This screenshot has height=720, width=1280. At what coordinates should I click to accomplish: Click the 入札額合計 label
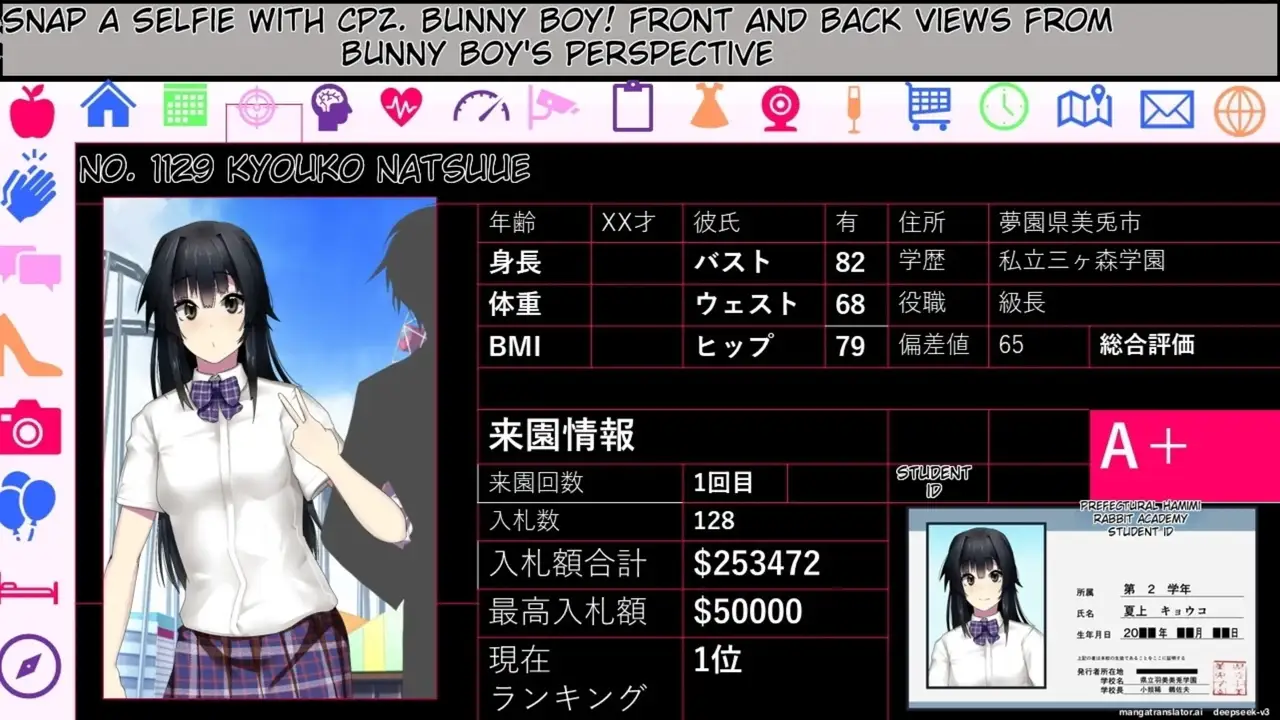[x=567, y=564]
